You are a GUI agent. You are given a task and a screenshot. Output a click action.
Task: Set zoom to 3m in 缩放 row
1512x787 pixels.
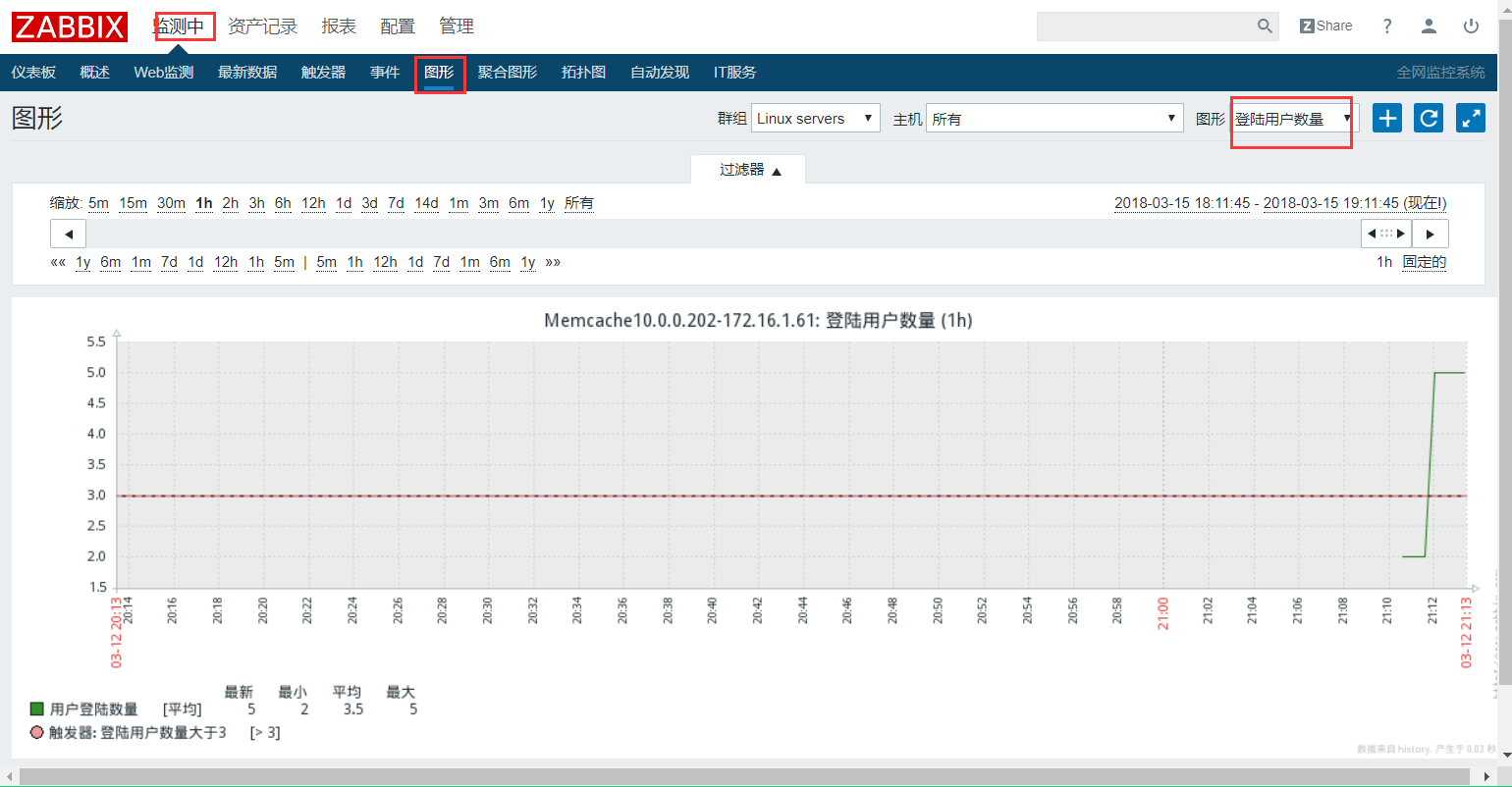488,203
